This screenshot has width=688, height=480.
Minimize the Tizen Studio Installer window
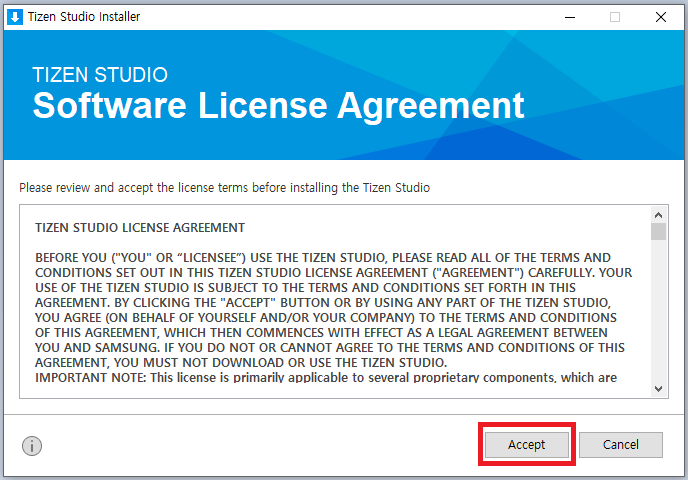(x=570, y=17)
